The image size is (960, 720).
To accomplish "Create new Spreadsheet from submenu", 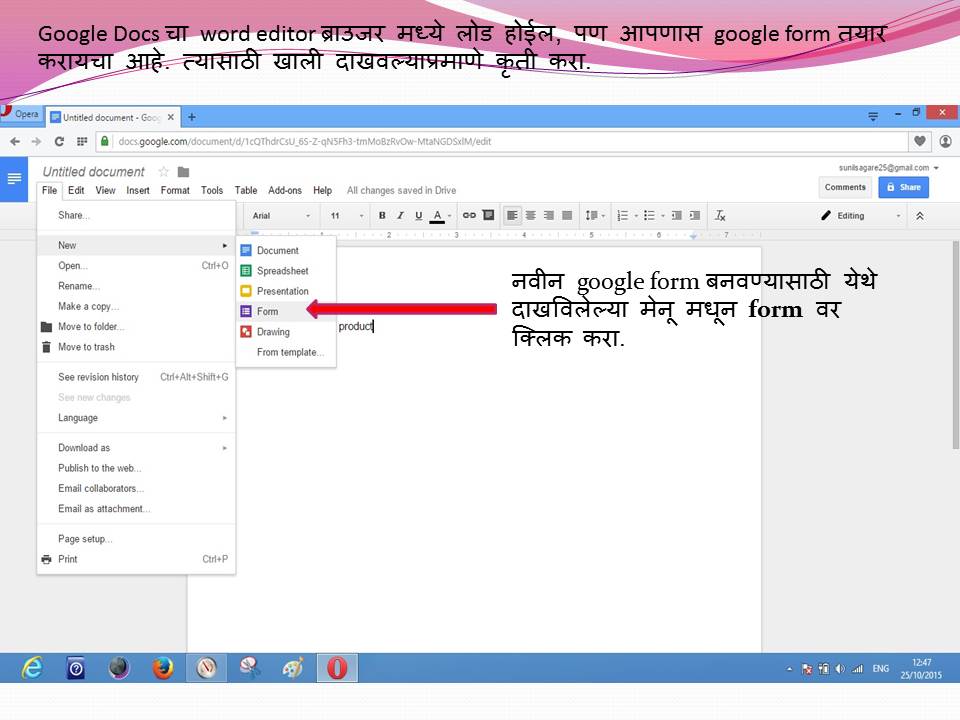I will point(286,271).
